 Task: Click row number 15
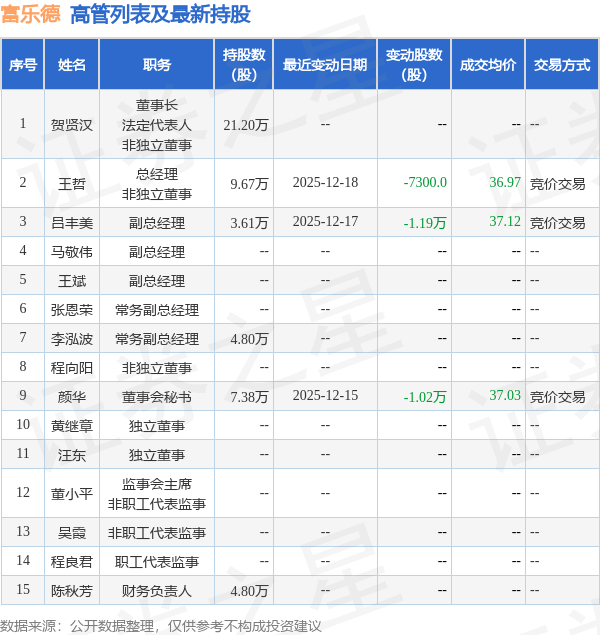click(23, 589)
